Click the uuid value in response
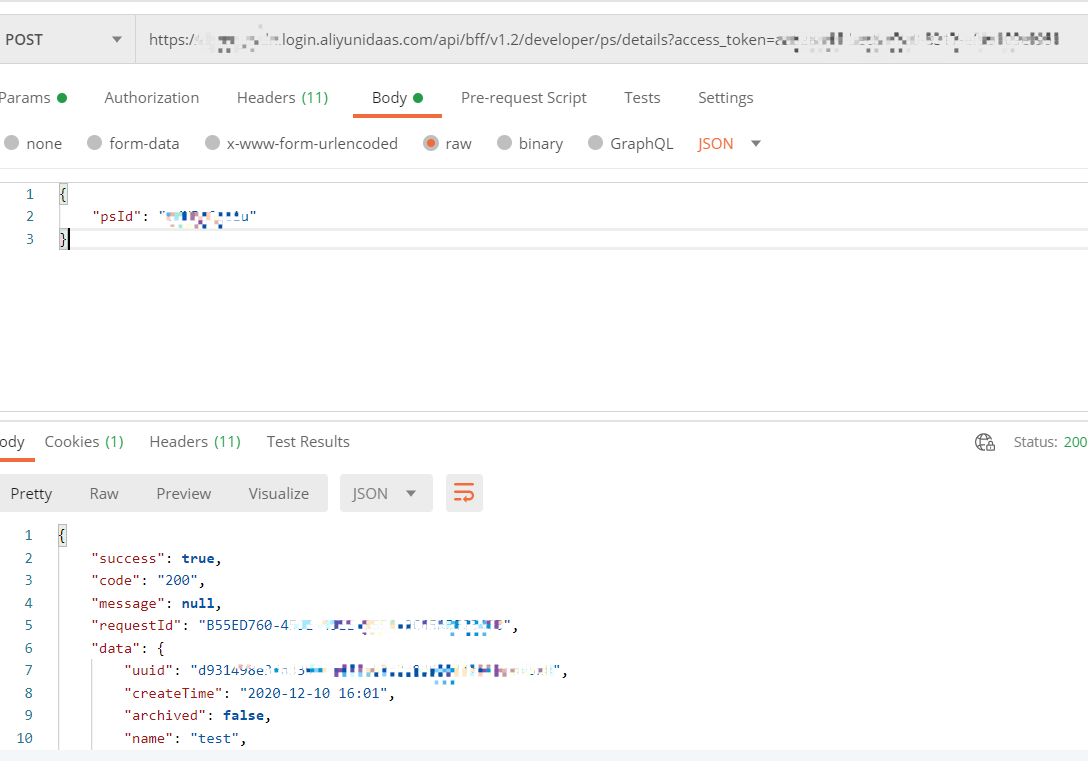 (x=375, y=671)
